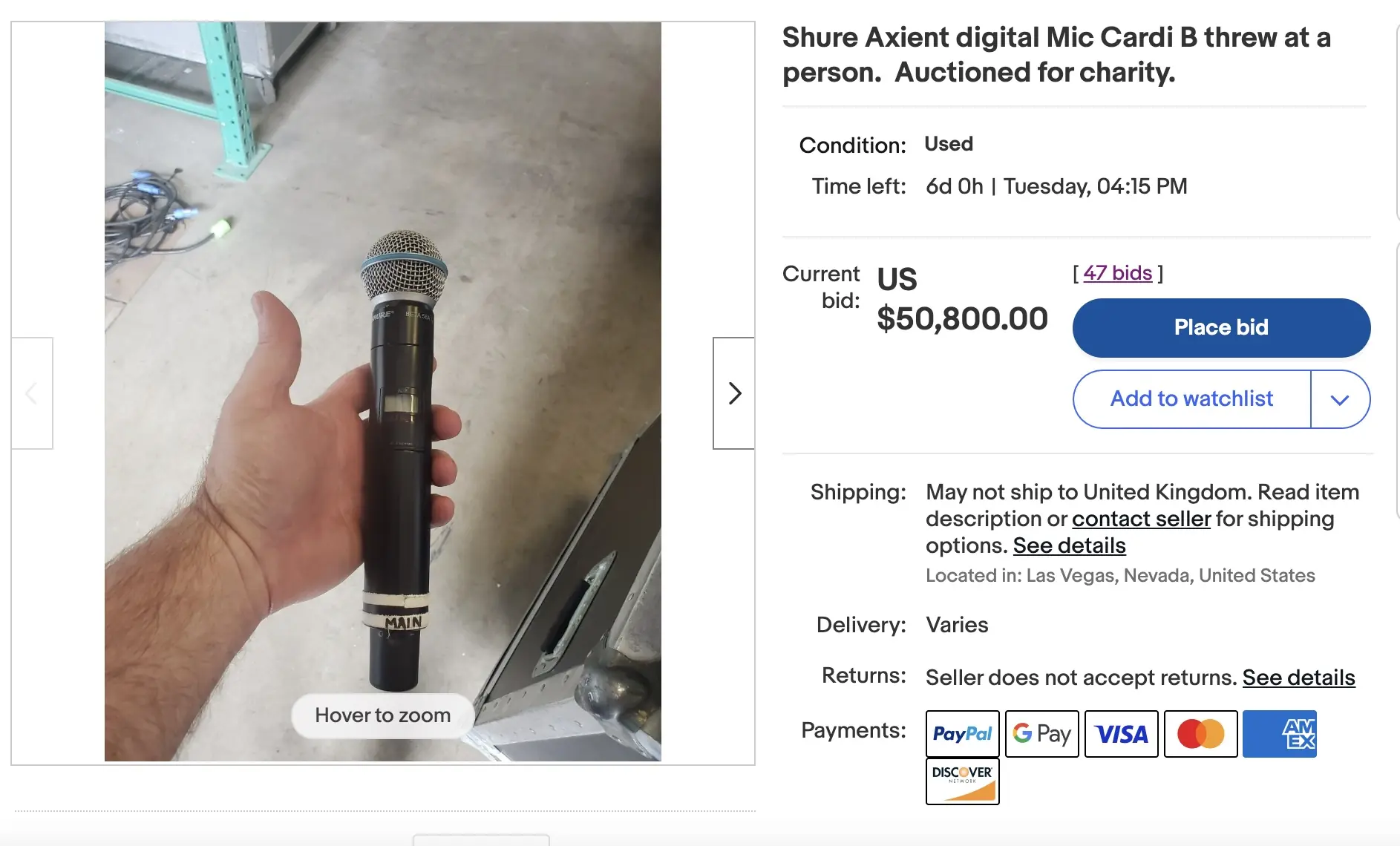This screenshot has width=1400, height=846.
Task: Open returns See details link
Action: coord(1298,678)
